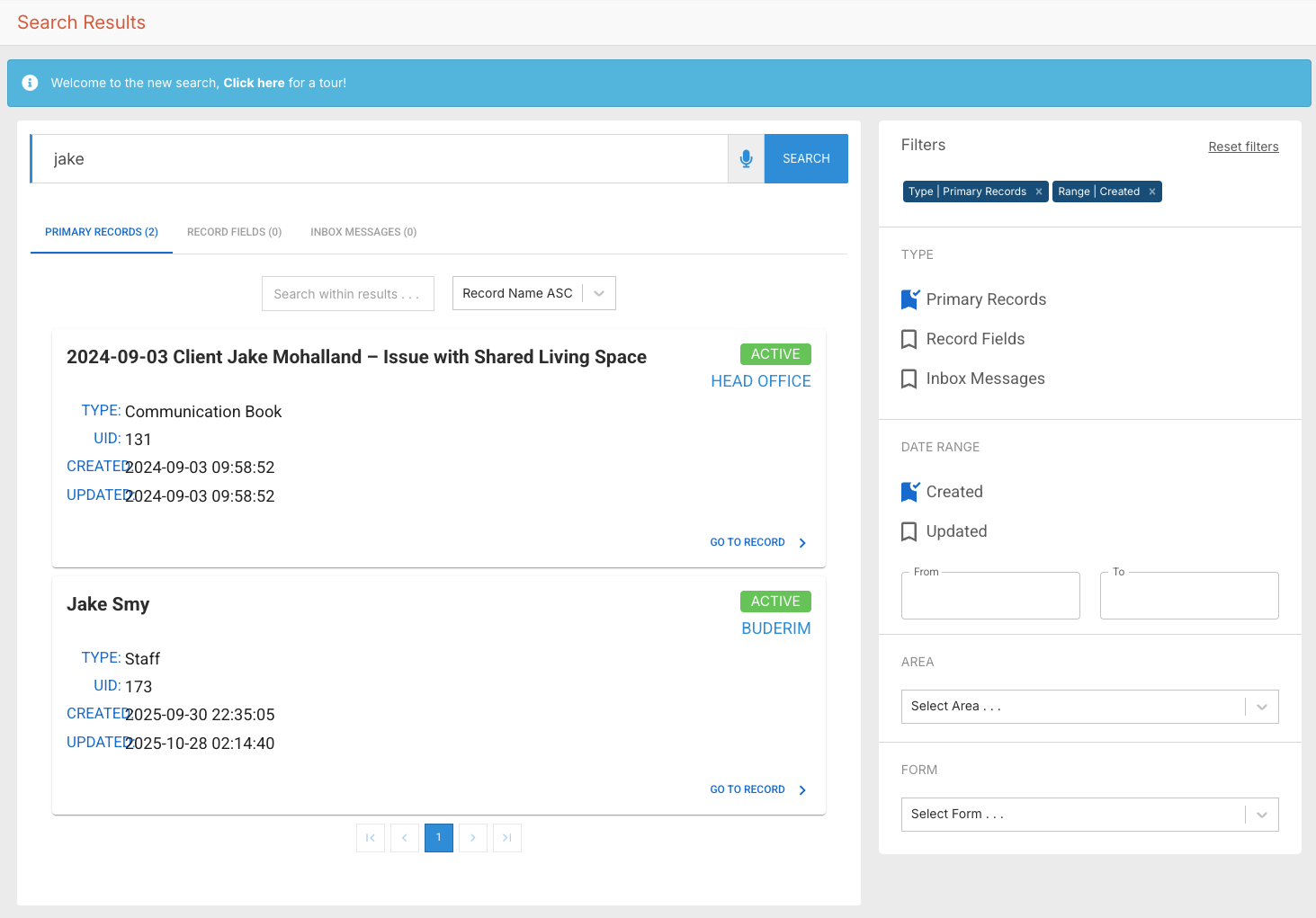The width and height of the screenshot is (1316, 918).
Task: Click the UID value 173
Action: [x=139, y=687]
